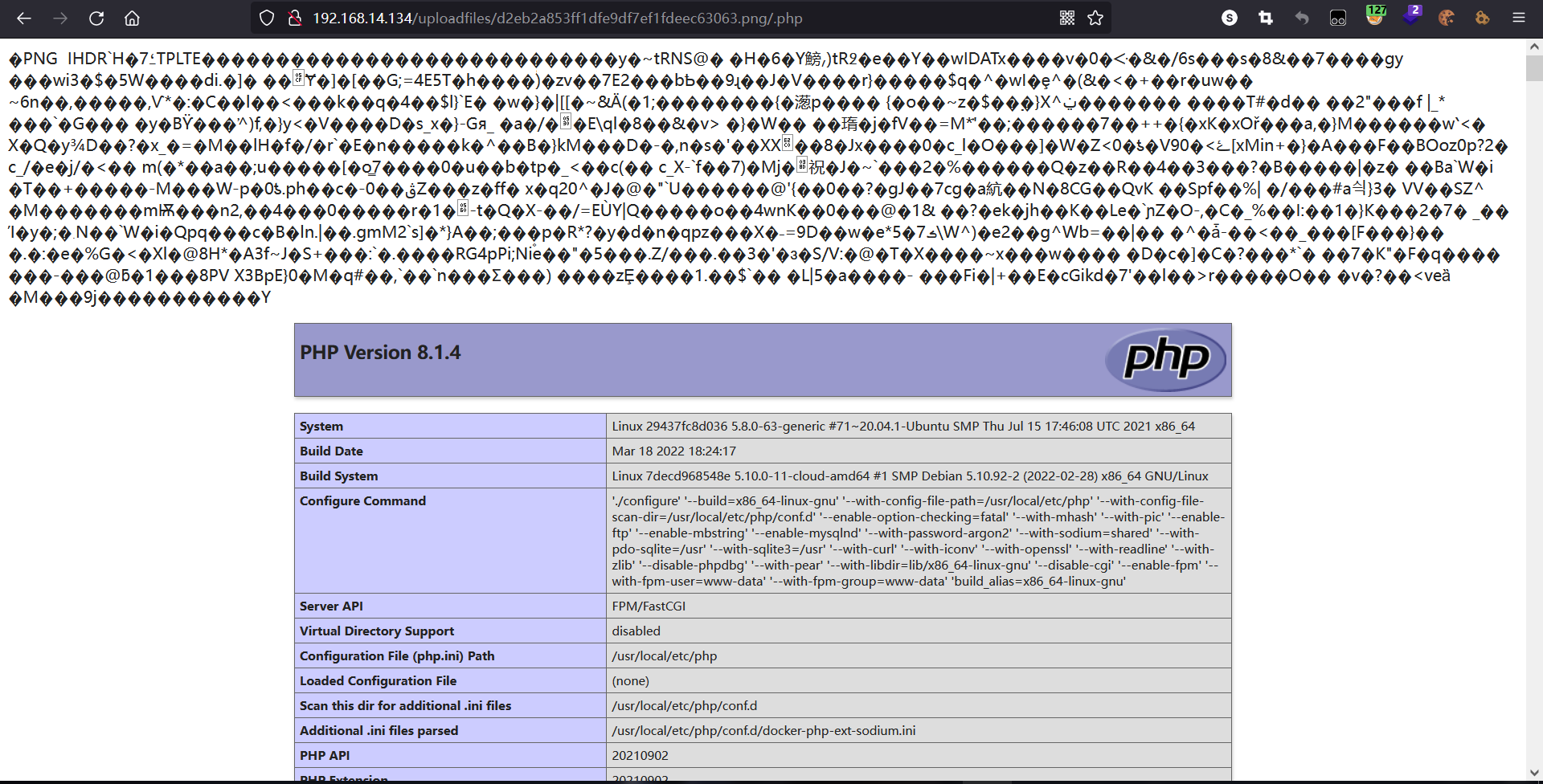
Task: Click the Linux 29437fc8d036 system value
Action: (x=903, y=426)
